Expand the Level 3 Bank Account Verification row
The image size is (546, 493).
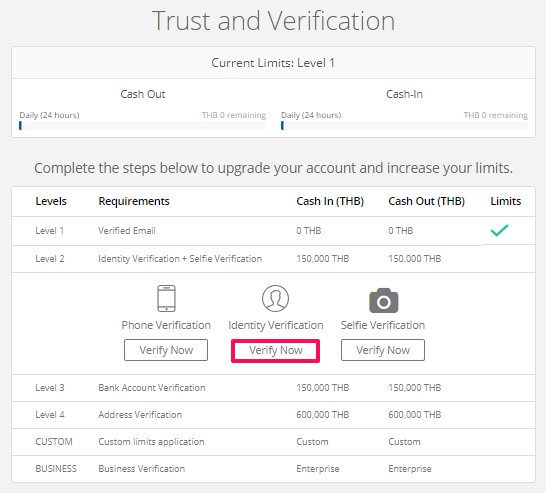click(273, 388)
